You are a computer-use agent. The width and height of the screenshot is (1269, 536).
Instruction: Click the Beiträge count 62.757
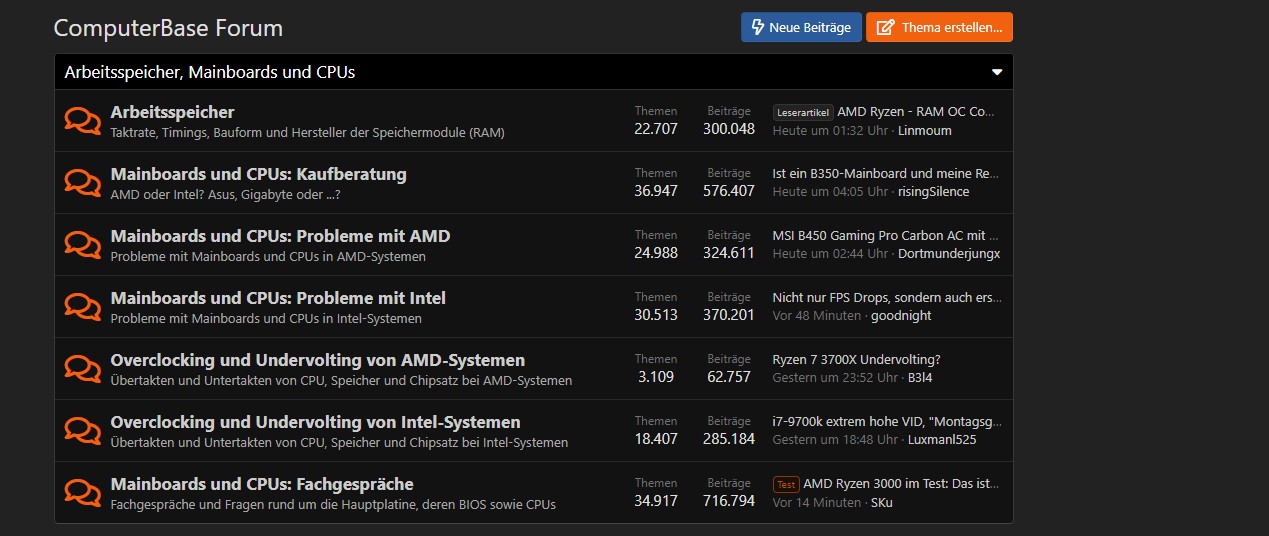[729, 377]
